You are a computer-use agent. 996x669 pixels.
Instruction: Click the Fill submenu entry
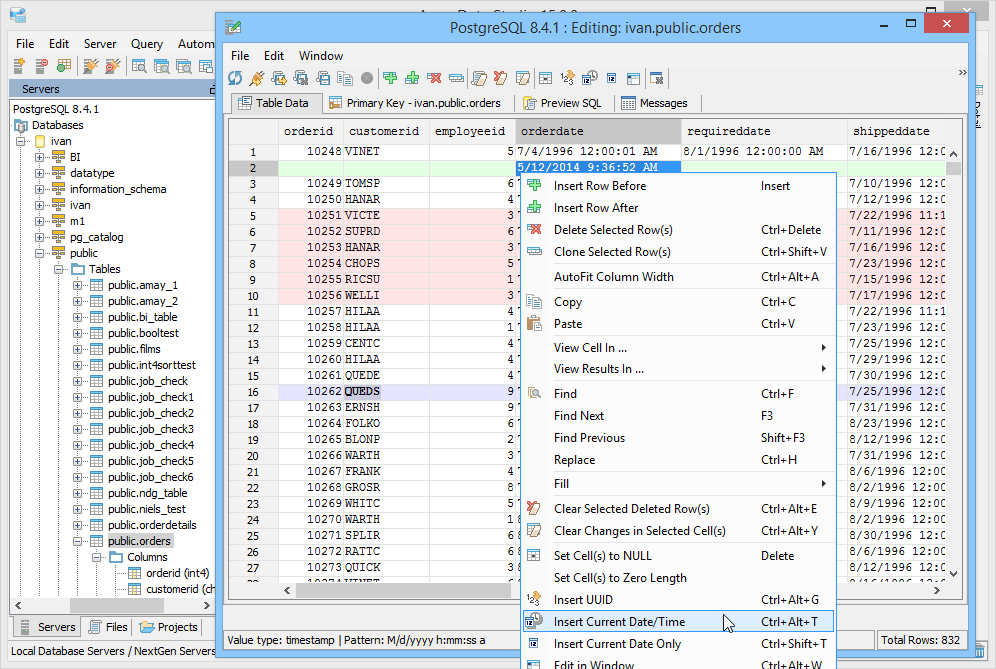click(678, 483)
